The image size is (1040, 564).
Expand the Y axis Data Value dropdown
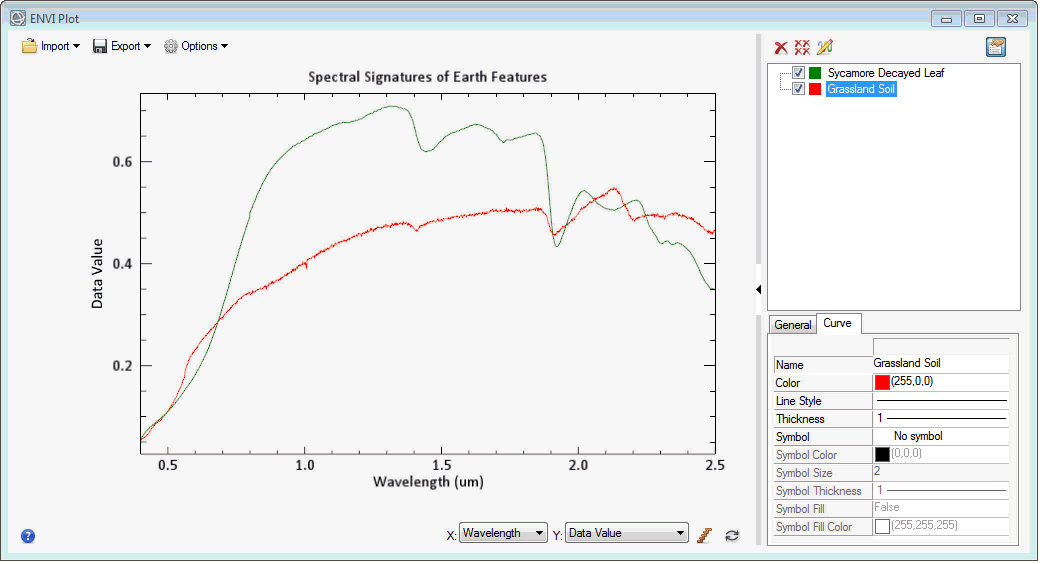(627, 533)
